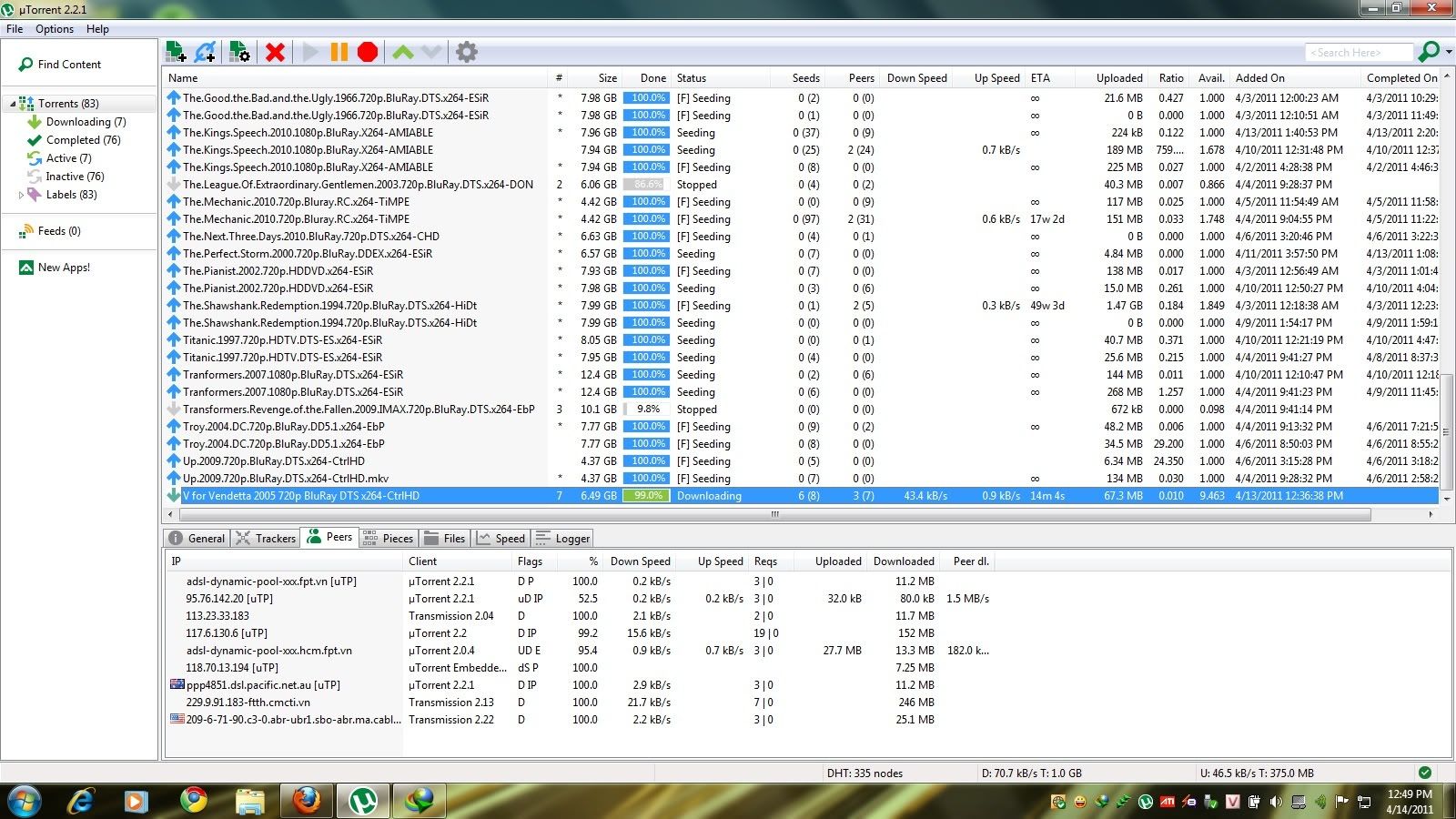The width and height of the screenshot is (1456, 819).
Task: Click 86.6% progress bar of League torrent
Action: [x=647, y=185]
